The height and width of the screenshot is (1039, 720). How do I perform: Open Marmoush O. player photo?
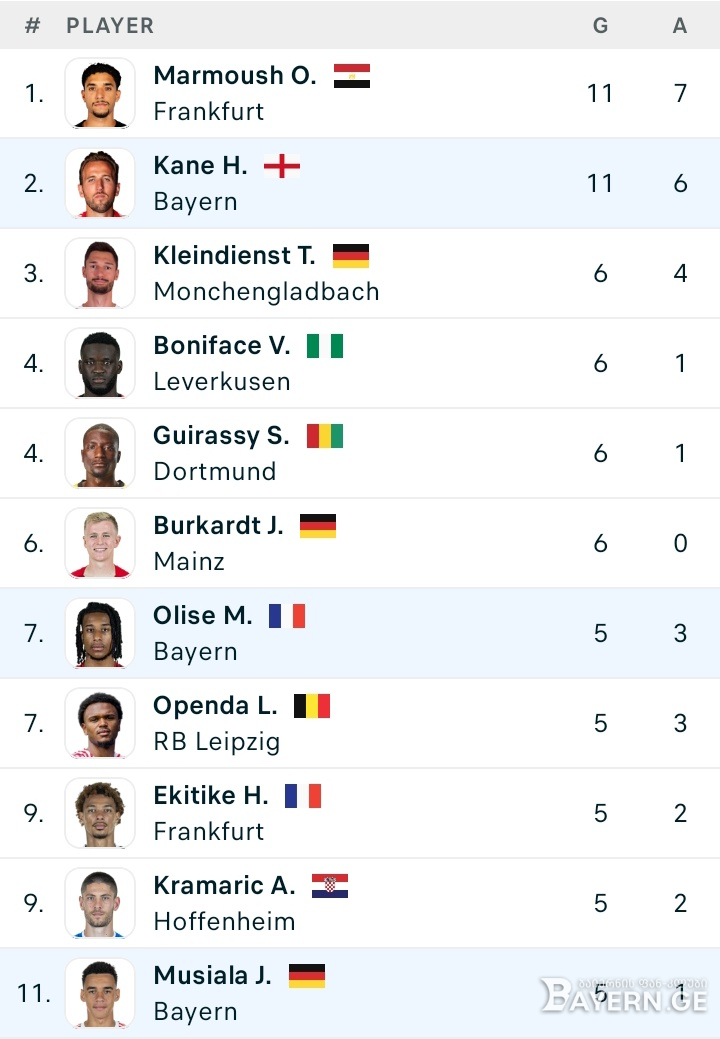[100, 93]
